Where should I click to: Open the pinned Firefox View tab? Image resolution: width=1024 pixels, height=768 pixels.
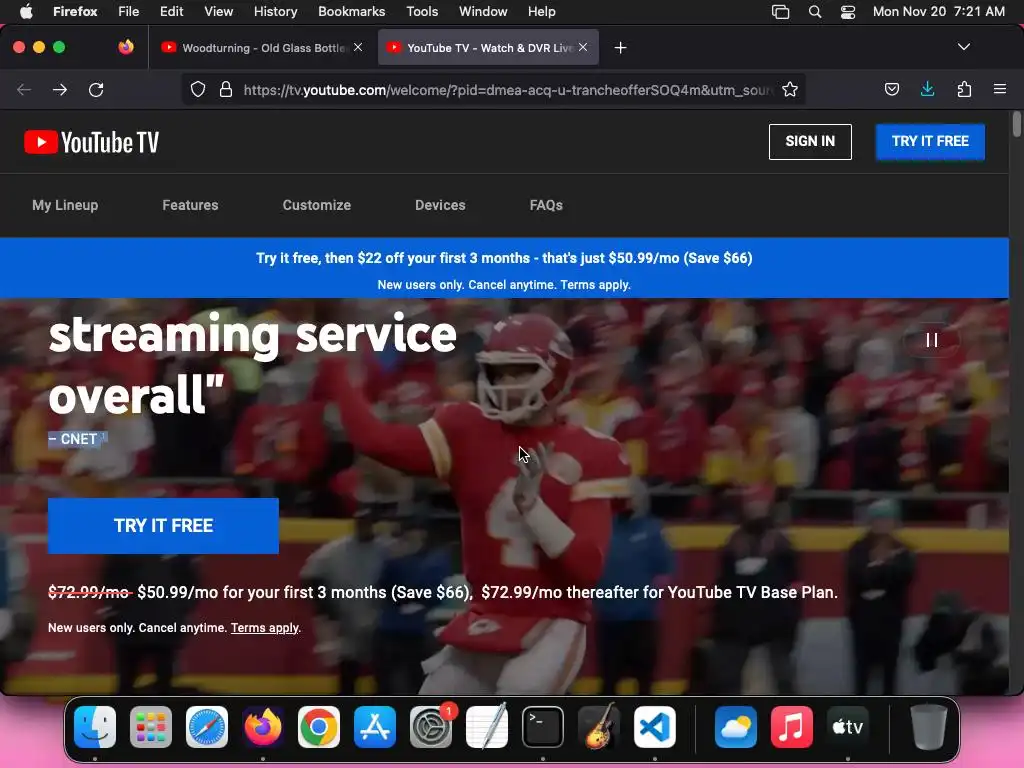coord(126,47)
